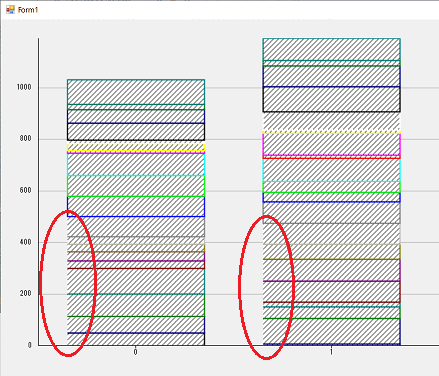Select the top teal segment of bar 1
This screenshot has width=439, height=376.
pyautogui.click(x=331, y=49)
